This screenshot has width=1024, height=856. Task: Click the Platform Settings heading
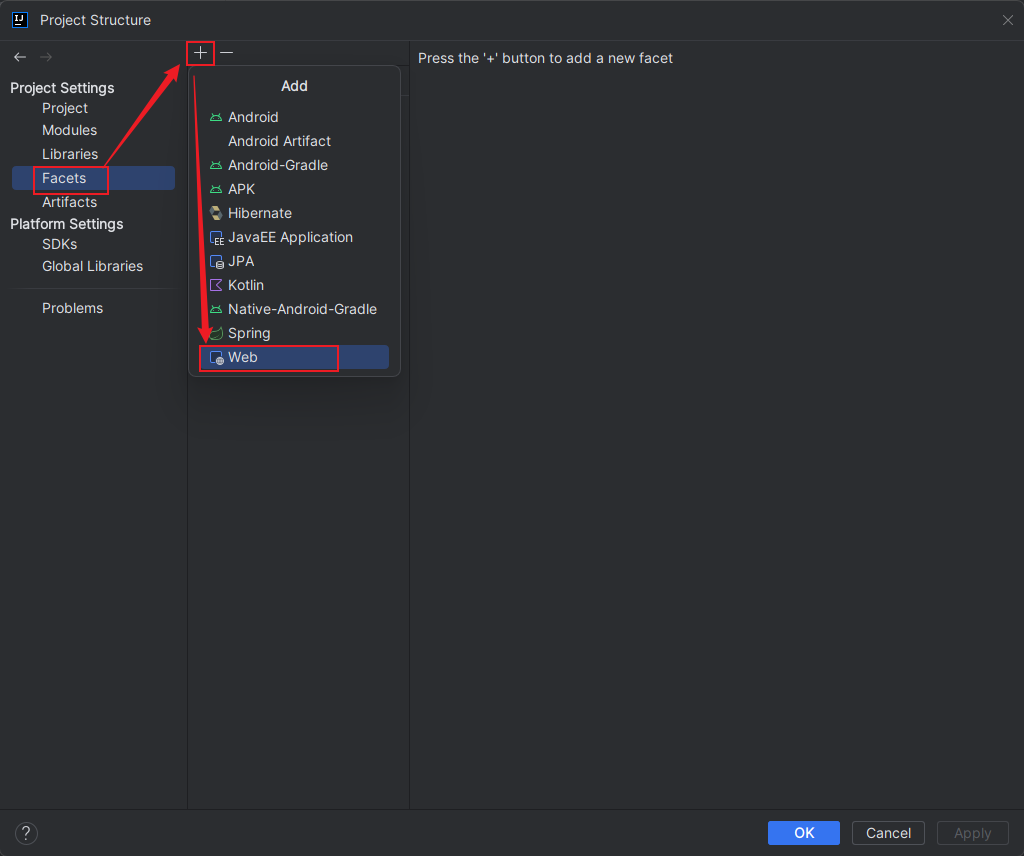point(67,224)
